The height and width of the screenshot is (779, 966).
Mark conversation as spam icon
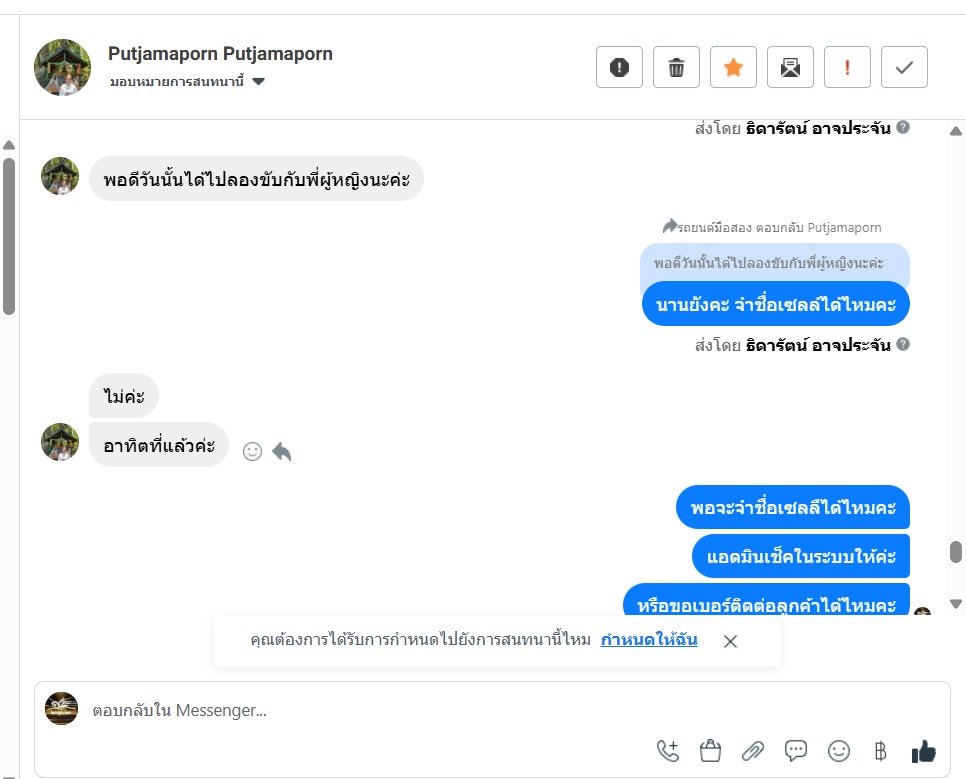(619, 67)
